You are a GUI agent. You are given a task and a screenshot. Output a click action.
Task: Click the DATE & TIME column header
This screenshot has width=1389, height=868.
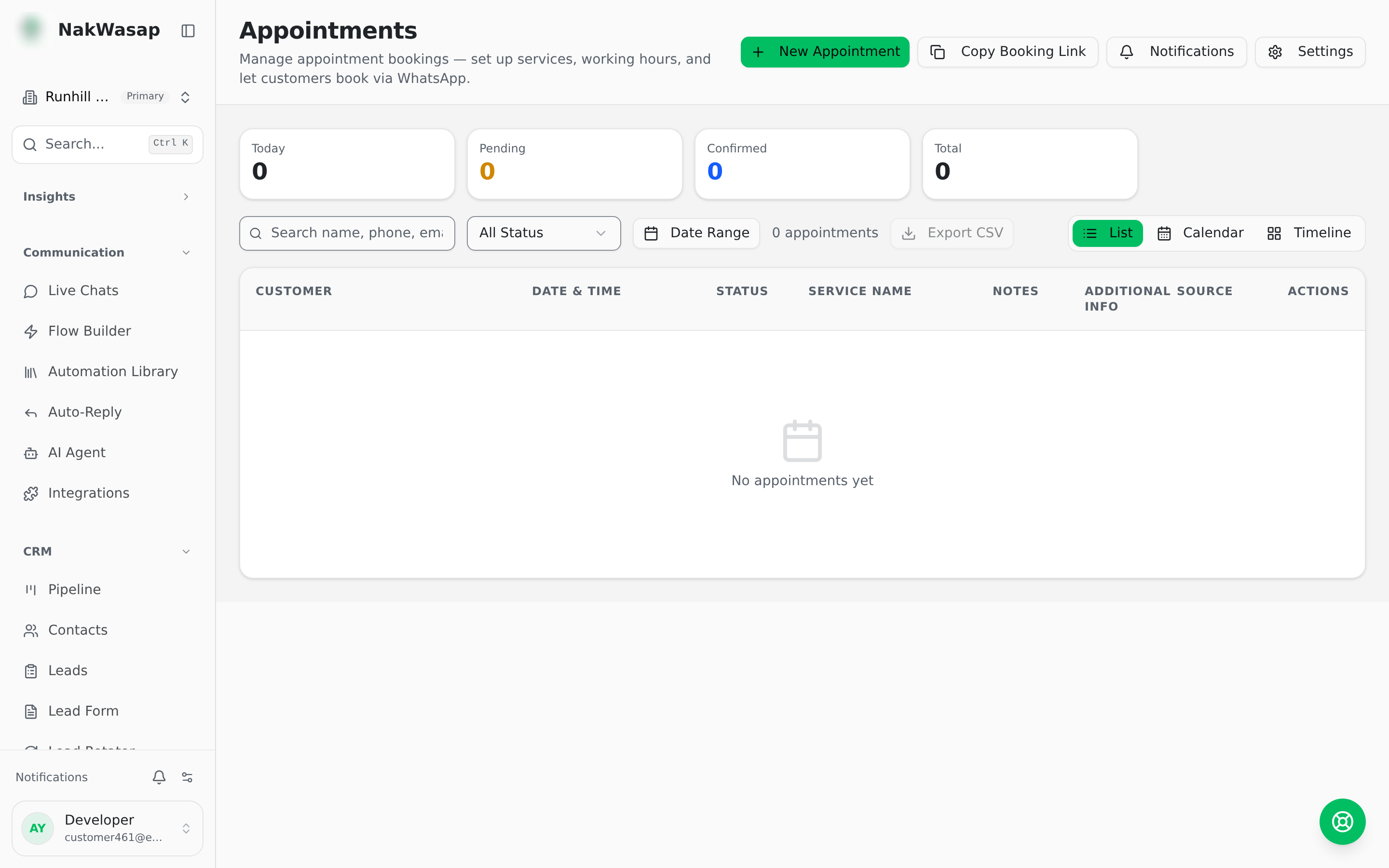point(576,291)
